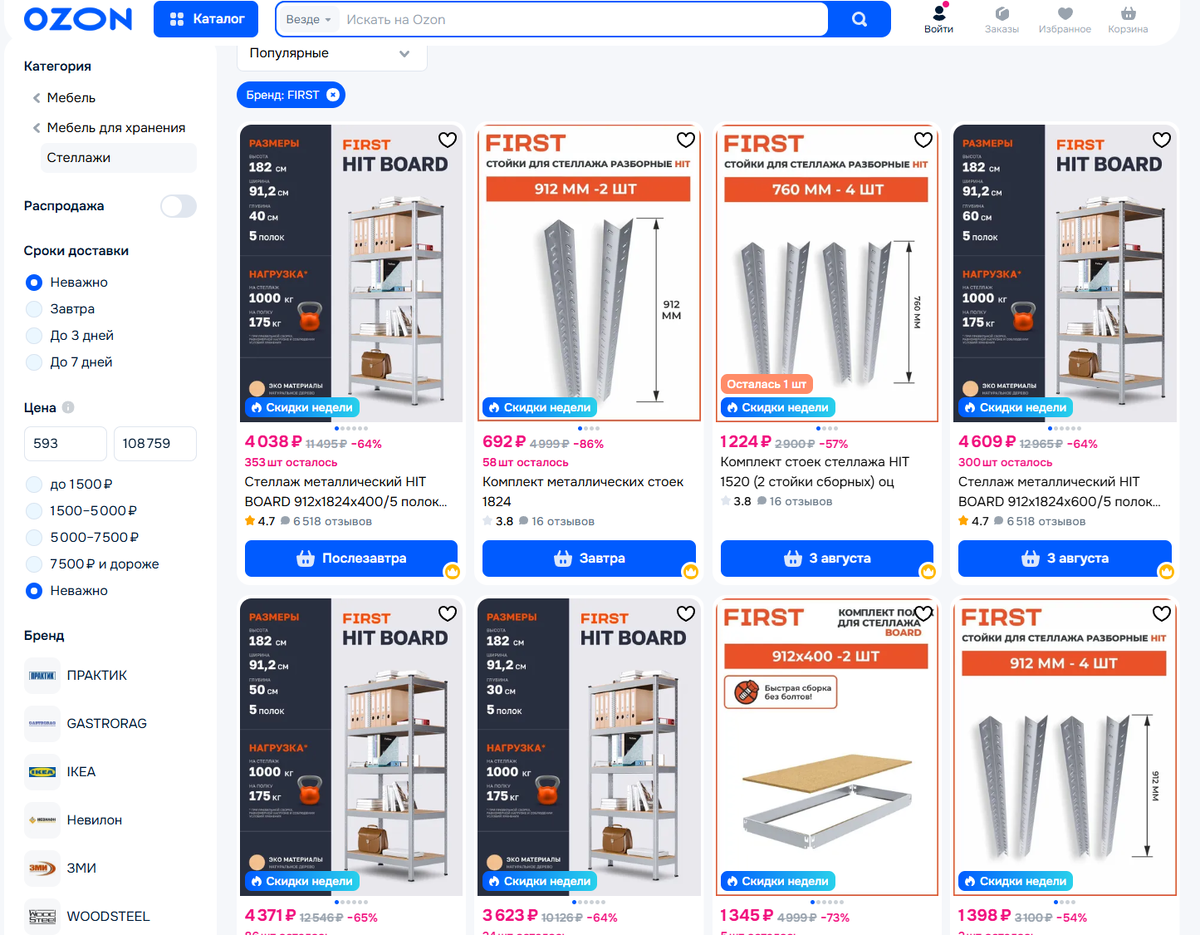
Task: Click the crown badge on Завтра card
Action: pyautogui.click(x=690, y=572)
